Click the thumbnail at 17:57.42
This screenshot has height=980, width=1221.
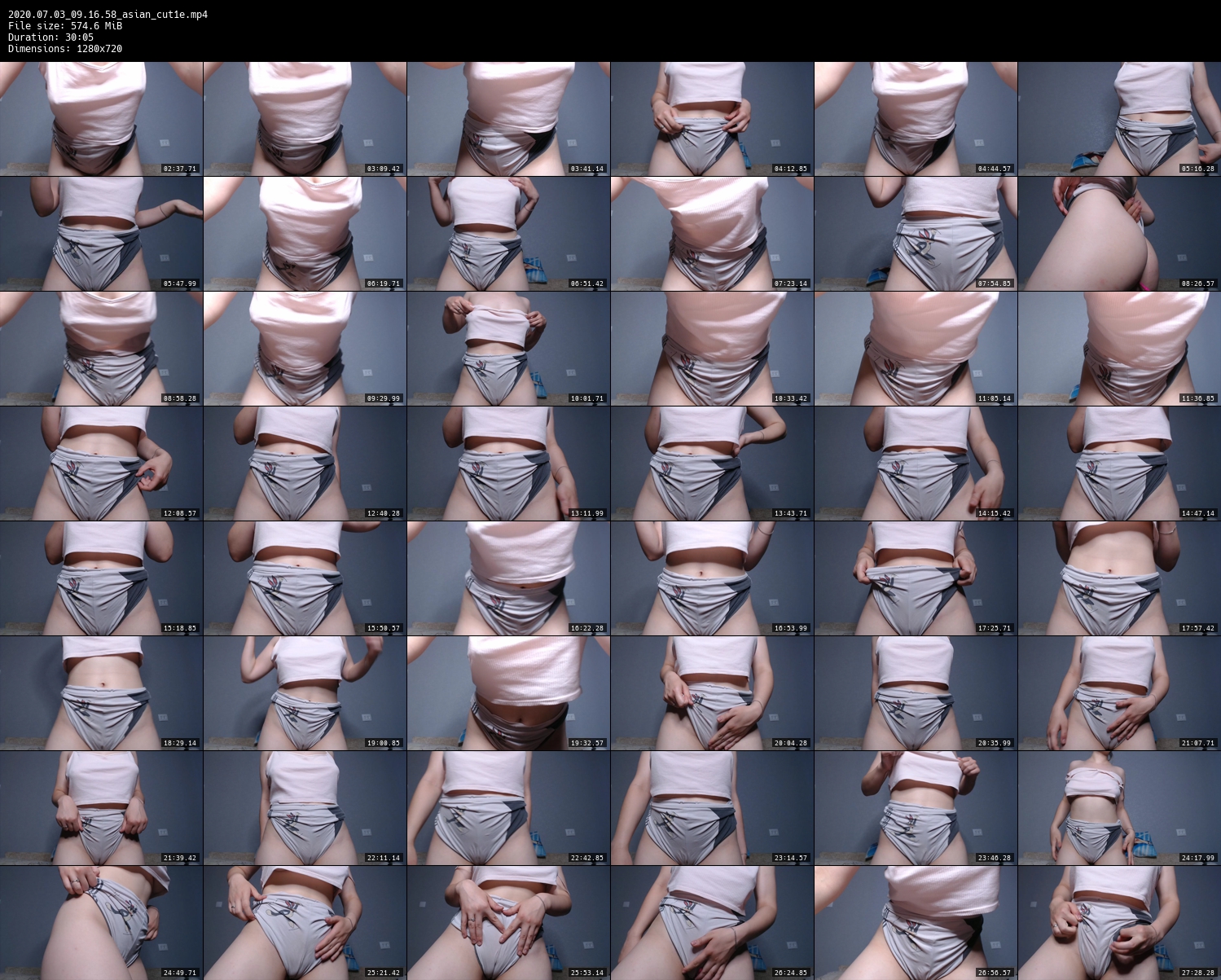pyautogui.click(x=1119, y=578)
